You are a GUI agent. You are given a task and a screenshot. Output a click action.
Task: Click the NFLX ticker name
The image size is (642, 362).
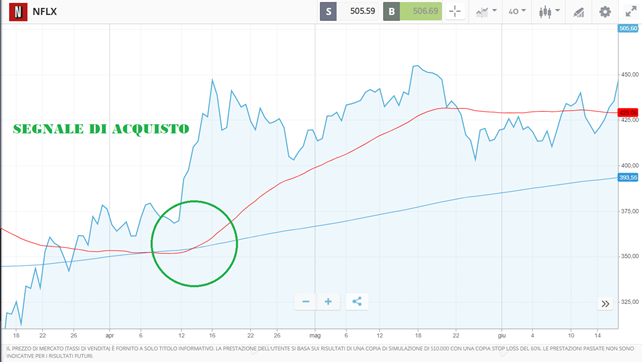point(45,11)
